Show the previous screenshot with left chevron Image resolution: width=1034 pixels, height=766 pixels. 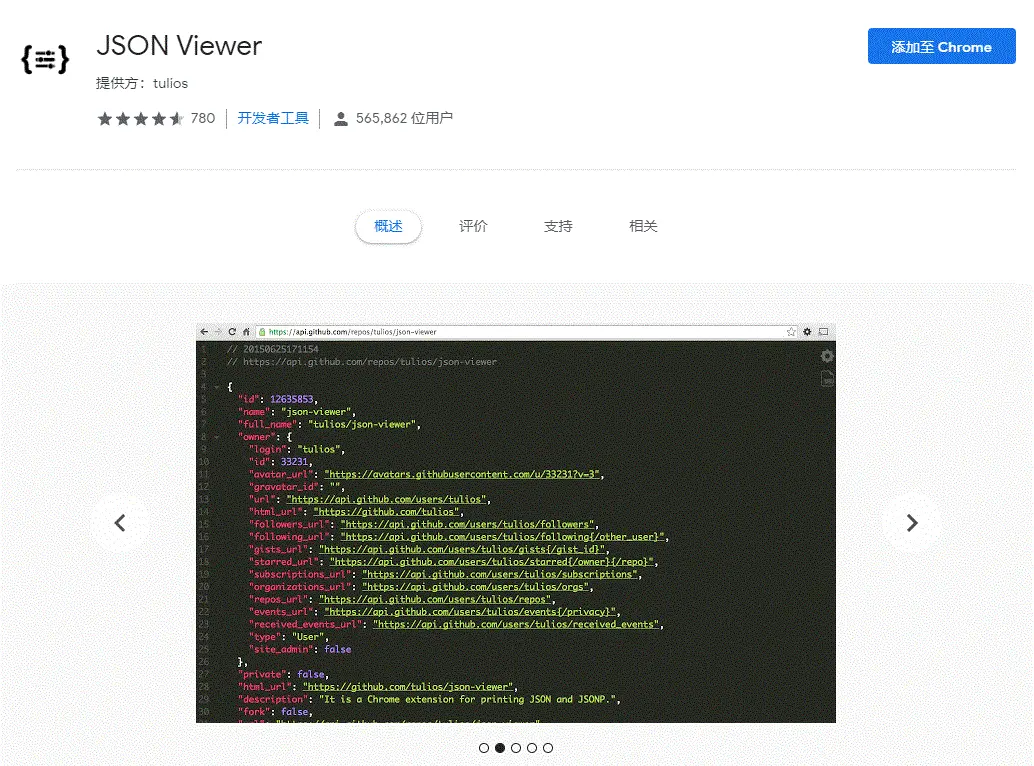click(x=120, y=523)
